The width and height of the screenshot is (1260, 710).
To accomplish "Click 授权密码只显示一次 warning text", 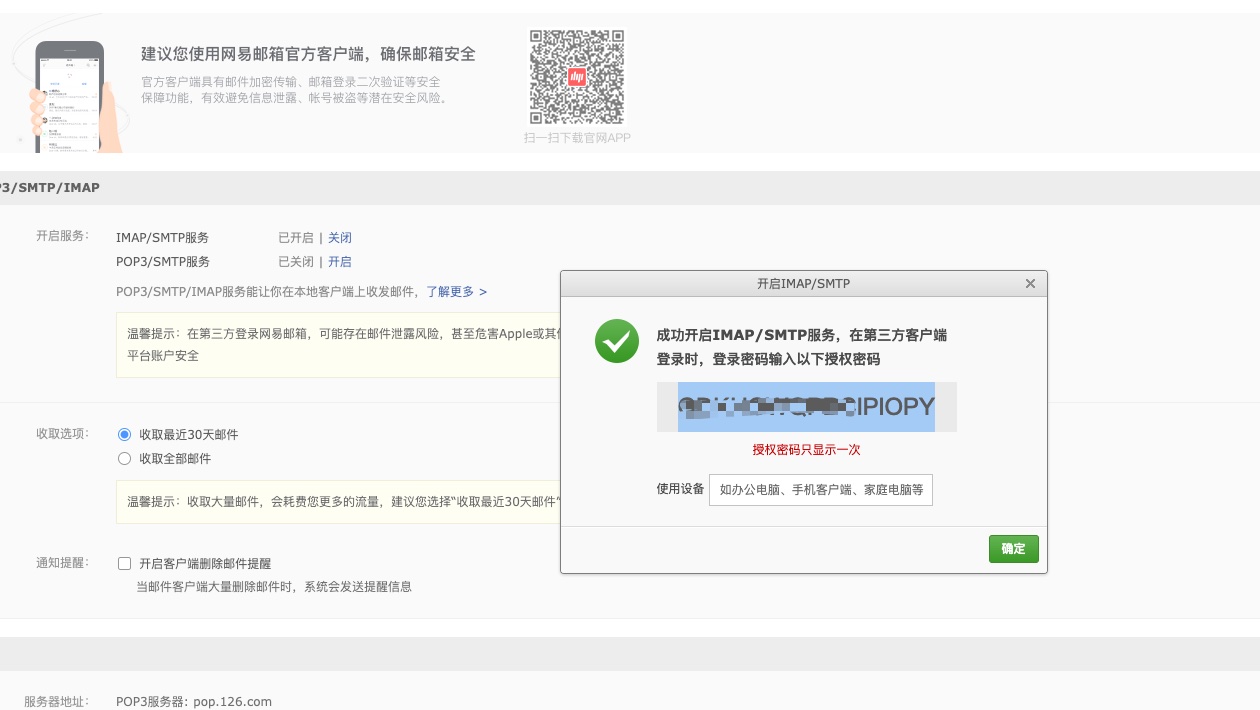I will pos(806,450).
